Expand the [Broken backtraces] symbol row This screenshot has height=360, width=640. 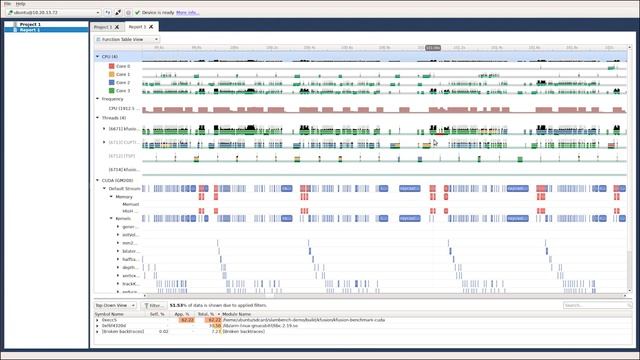[97, 332]
